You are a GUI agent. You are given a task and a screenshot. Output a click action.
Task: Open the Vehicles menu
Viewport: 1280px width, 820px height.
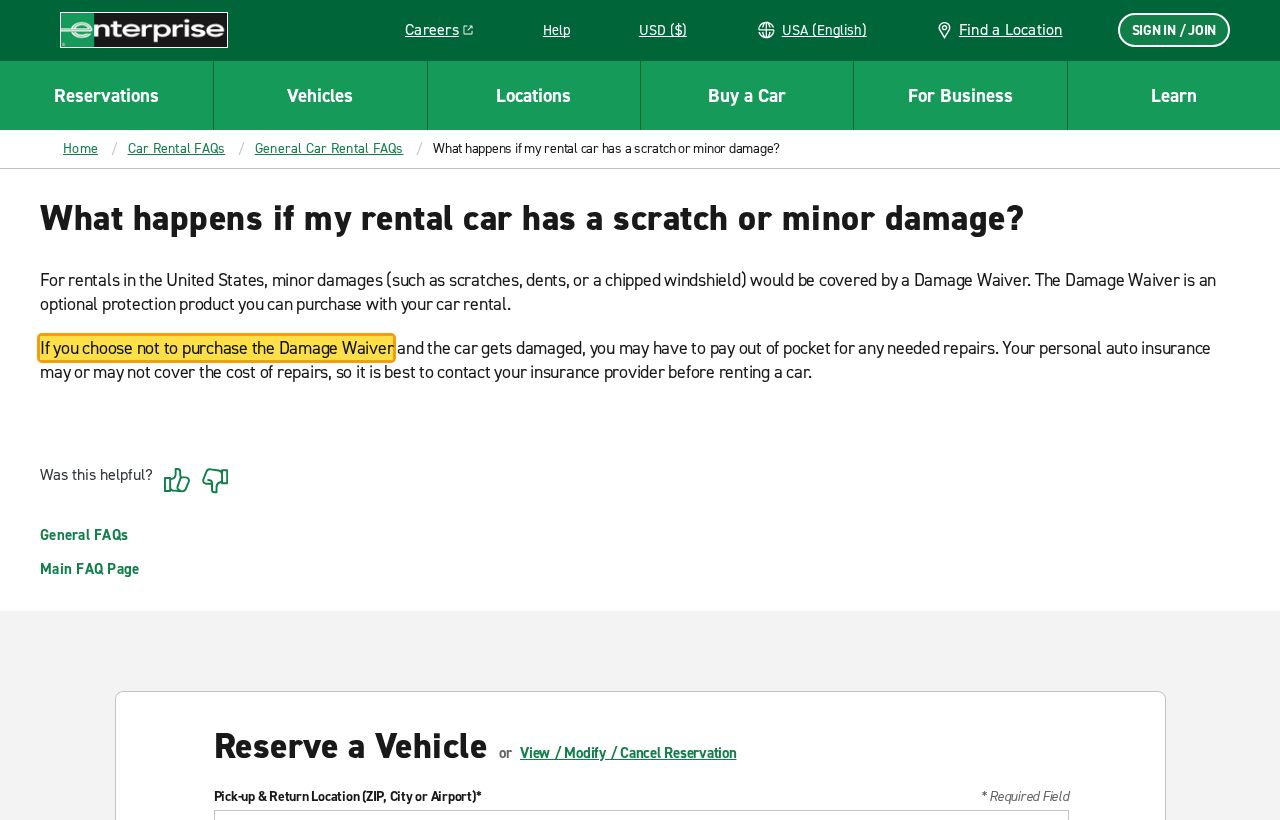pyautogui.click(x=320, y=95)
